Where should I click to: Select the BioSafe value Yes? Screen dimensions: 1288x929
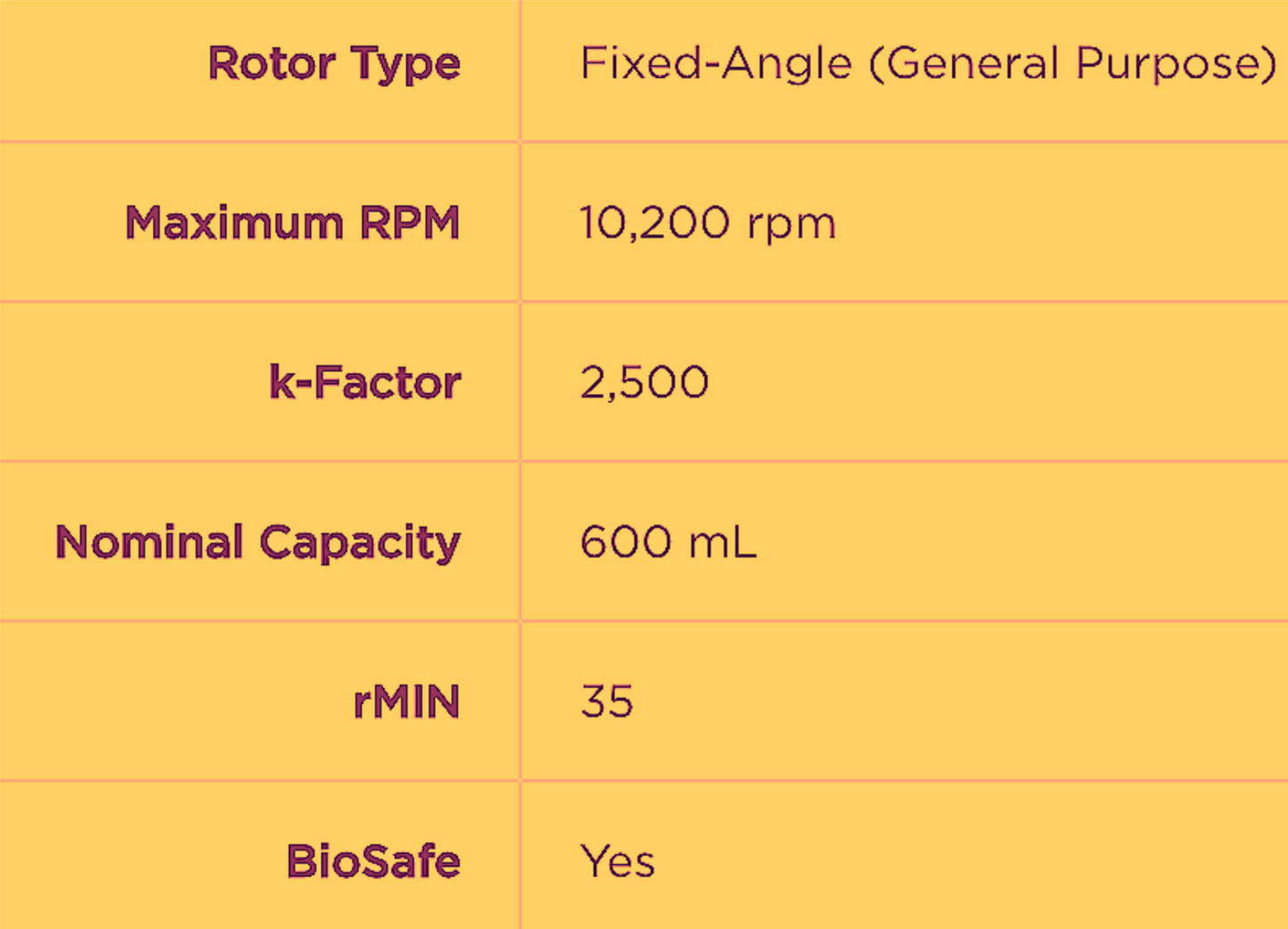pos(618,861)
